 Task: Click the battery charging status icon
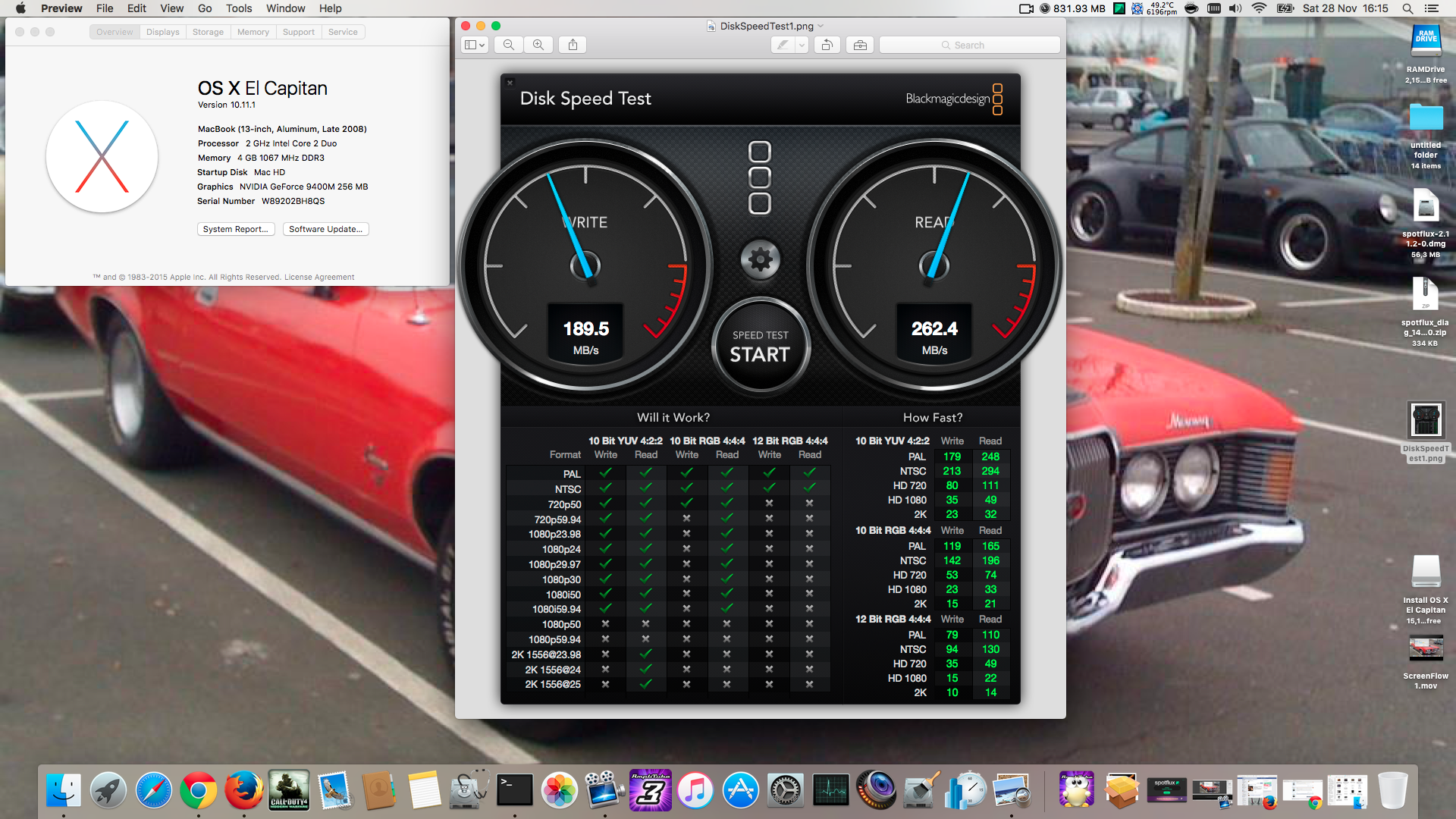tap(1285, 8)
